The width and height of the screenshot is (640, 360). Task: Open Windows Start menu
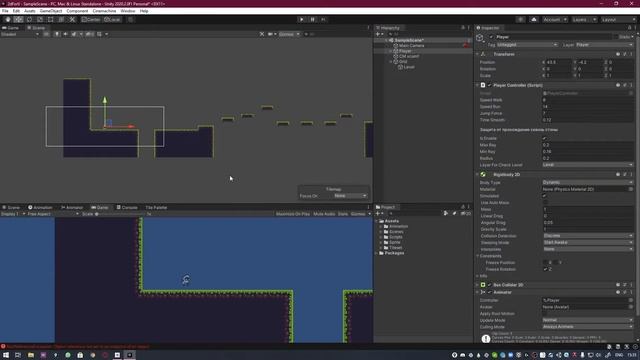[x=6, y=355]
